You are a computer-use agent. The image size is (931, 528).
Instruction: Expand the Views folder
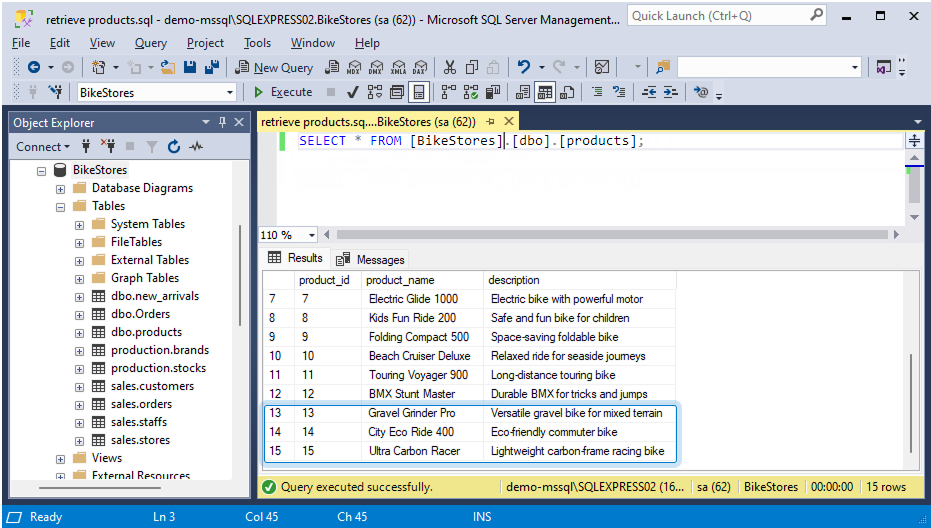(61, 459)
